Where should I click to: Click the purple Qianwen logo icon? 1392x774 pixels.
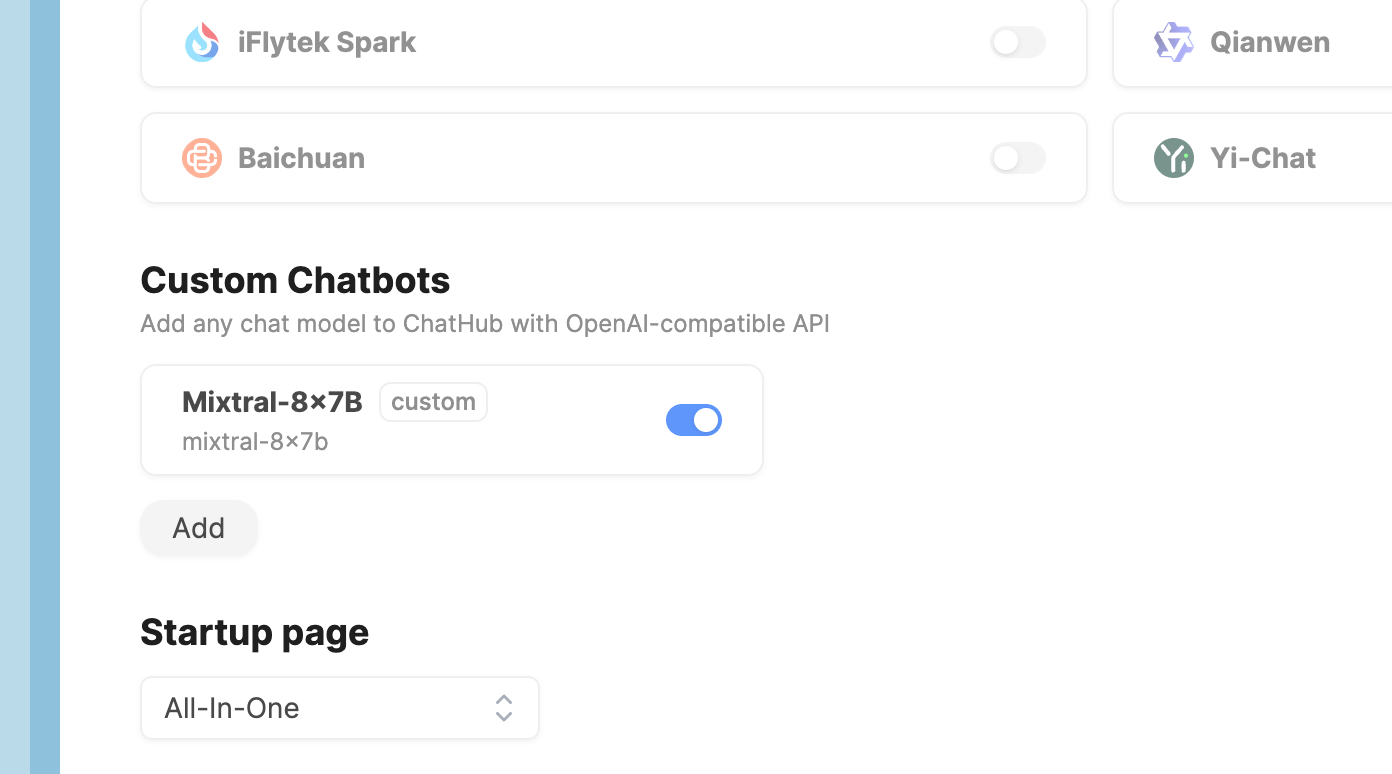1174,42
